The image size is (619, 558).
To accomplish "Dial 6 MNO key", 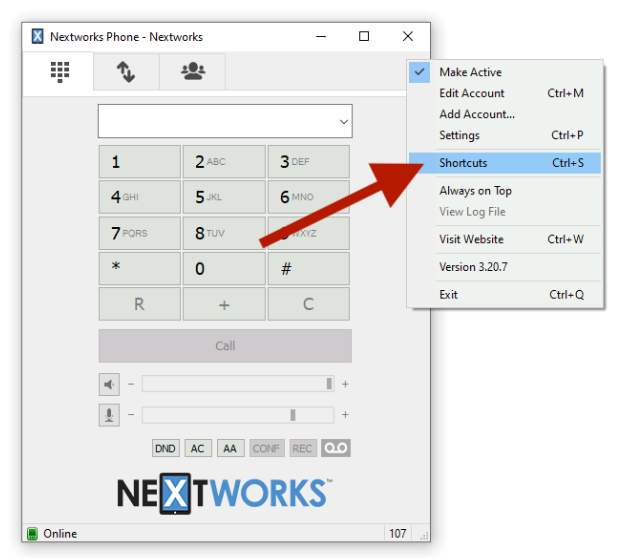I will [x=309, y=197].
